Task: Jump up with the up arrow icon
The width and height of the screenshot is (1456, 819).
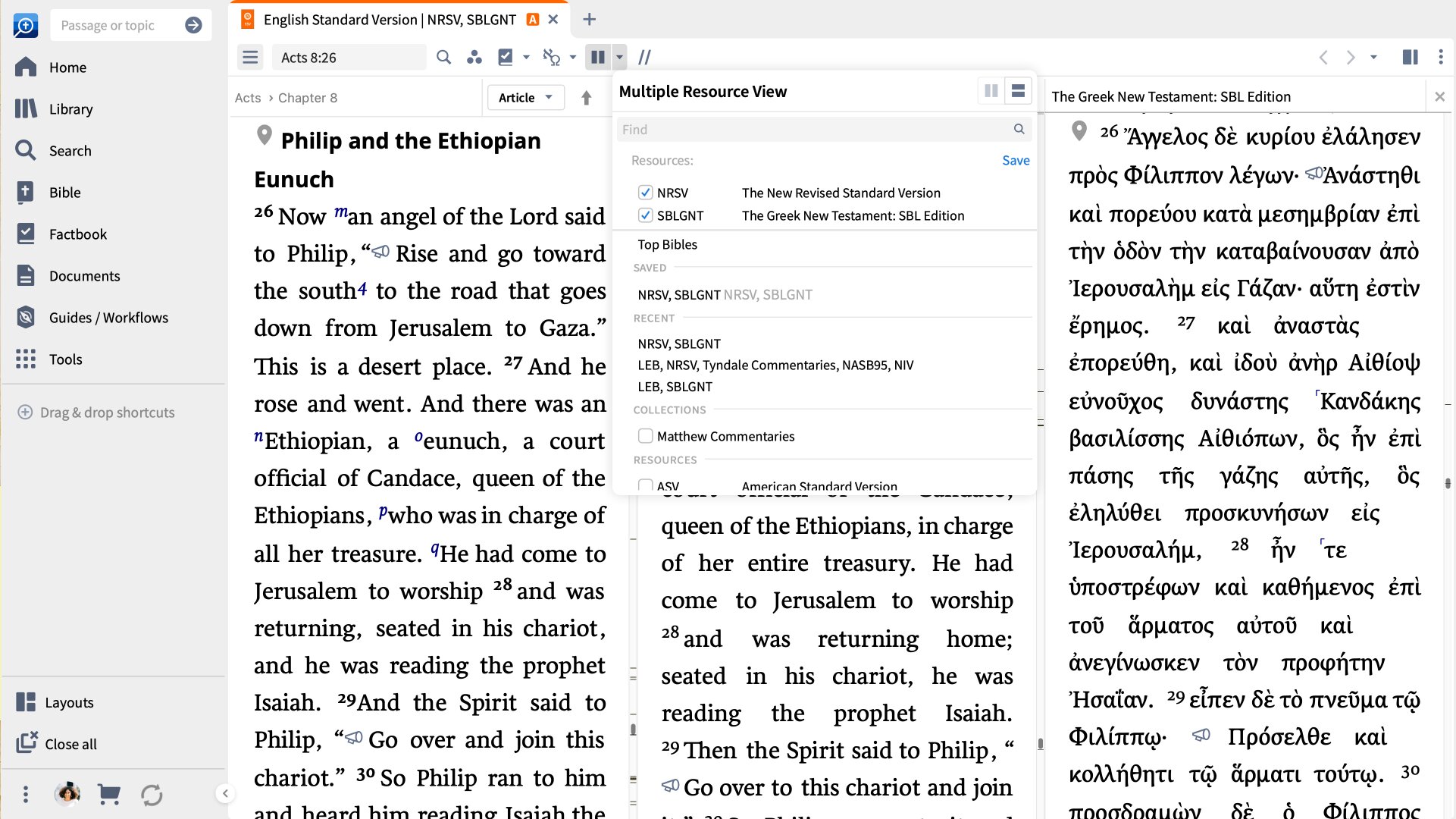Action: (x=586, y=98)
